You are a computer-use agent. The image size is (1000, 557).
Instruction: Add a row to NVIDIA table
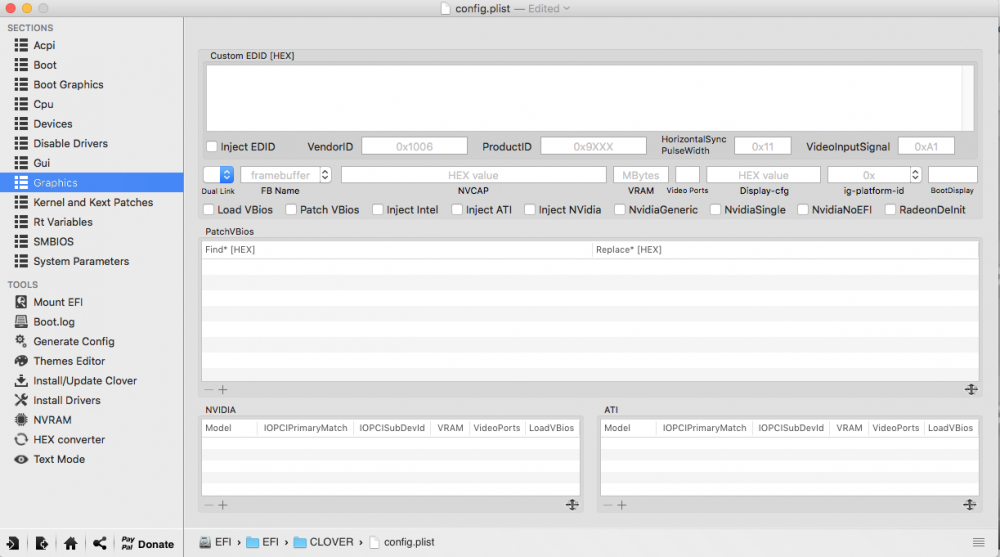pyautogui.click(x=223, y=505)
